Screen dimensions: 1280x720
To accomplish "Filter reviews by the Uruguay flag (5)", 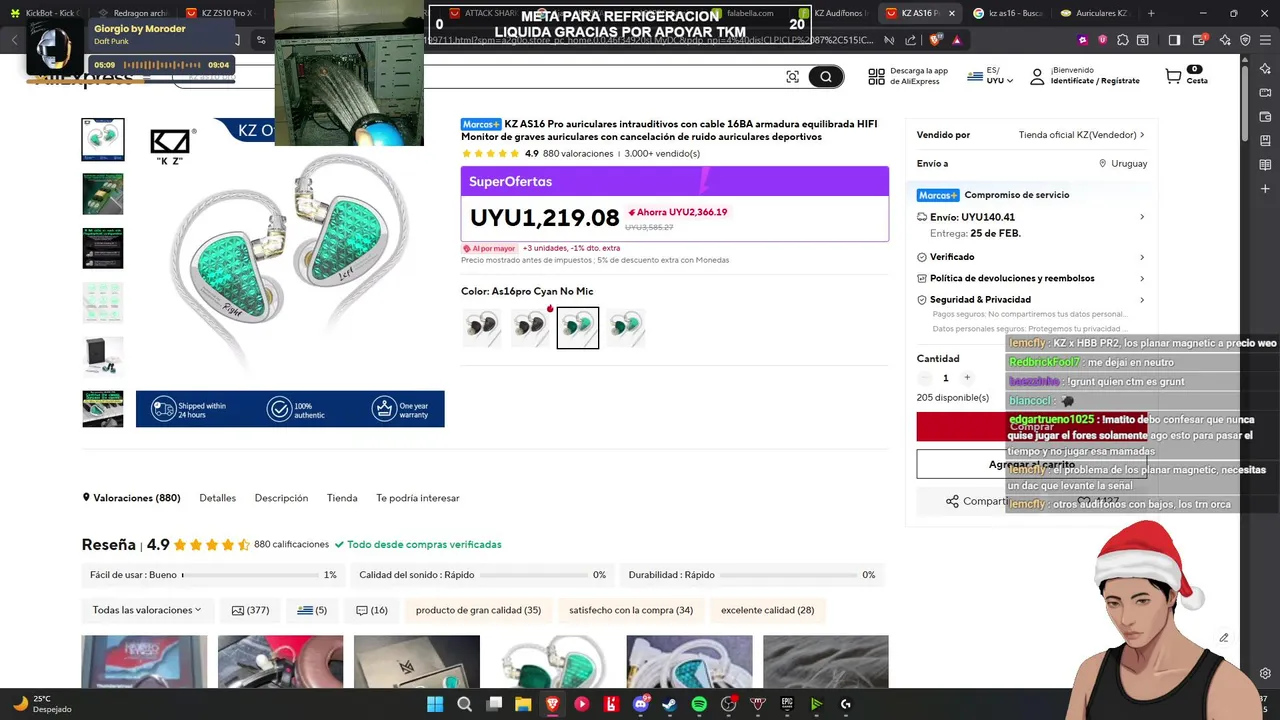I will click(312, 610).
